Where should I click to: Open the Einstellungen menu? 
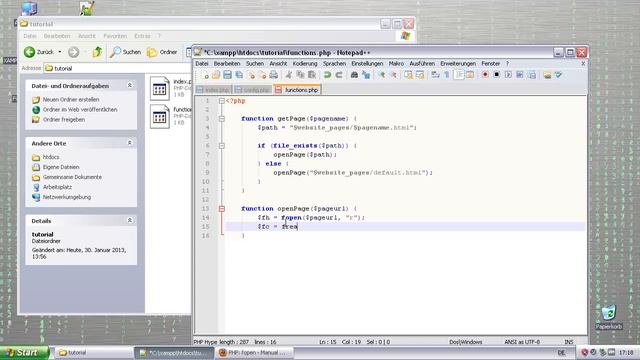click(x=367, y=64)
